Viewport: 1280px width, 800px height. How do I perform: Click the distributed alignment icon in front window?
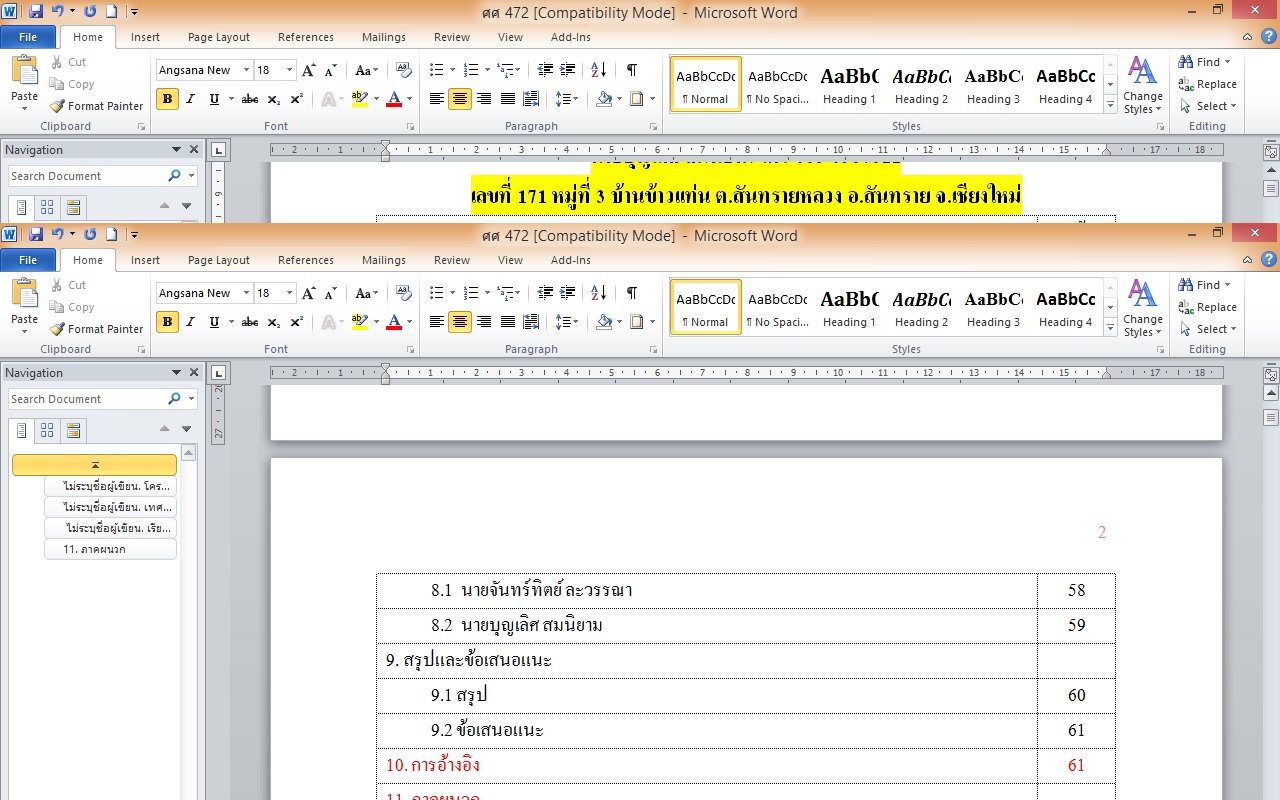click(x=531, y=322)
